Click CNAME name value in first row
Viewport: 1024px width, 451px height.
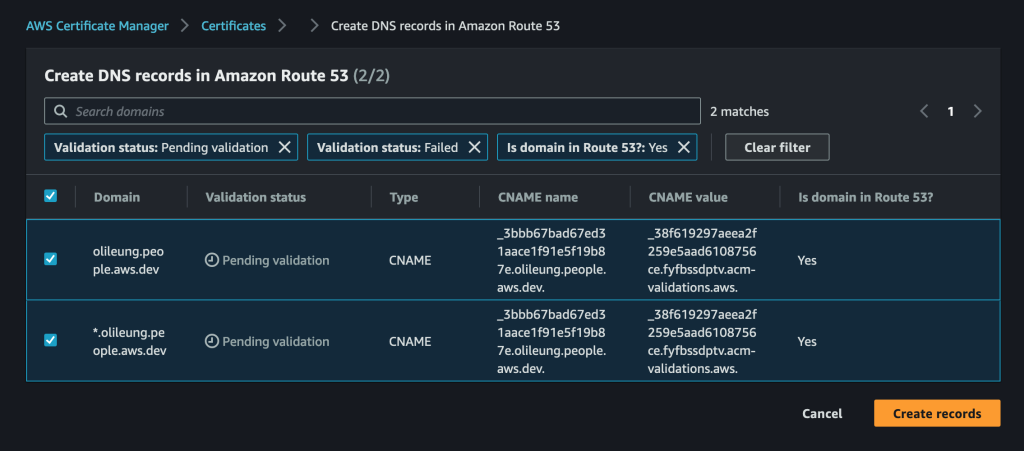coord(552,260)
